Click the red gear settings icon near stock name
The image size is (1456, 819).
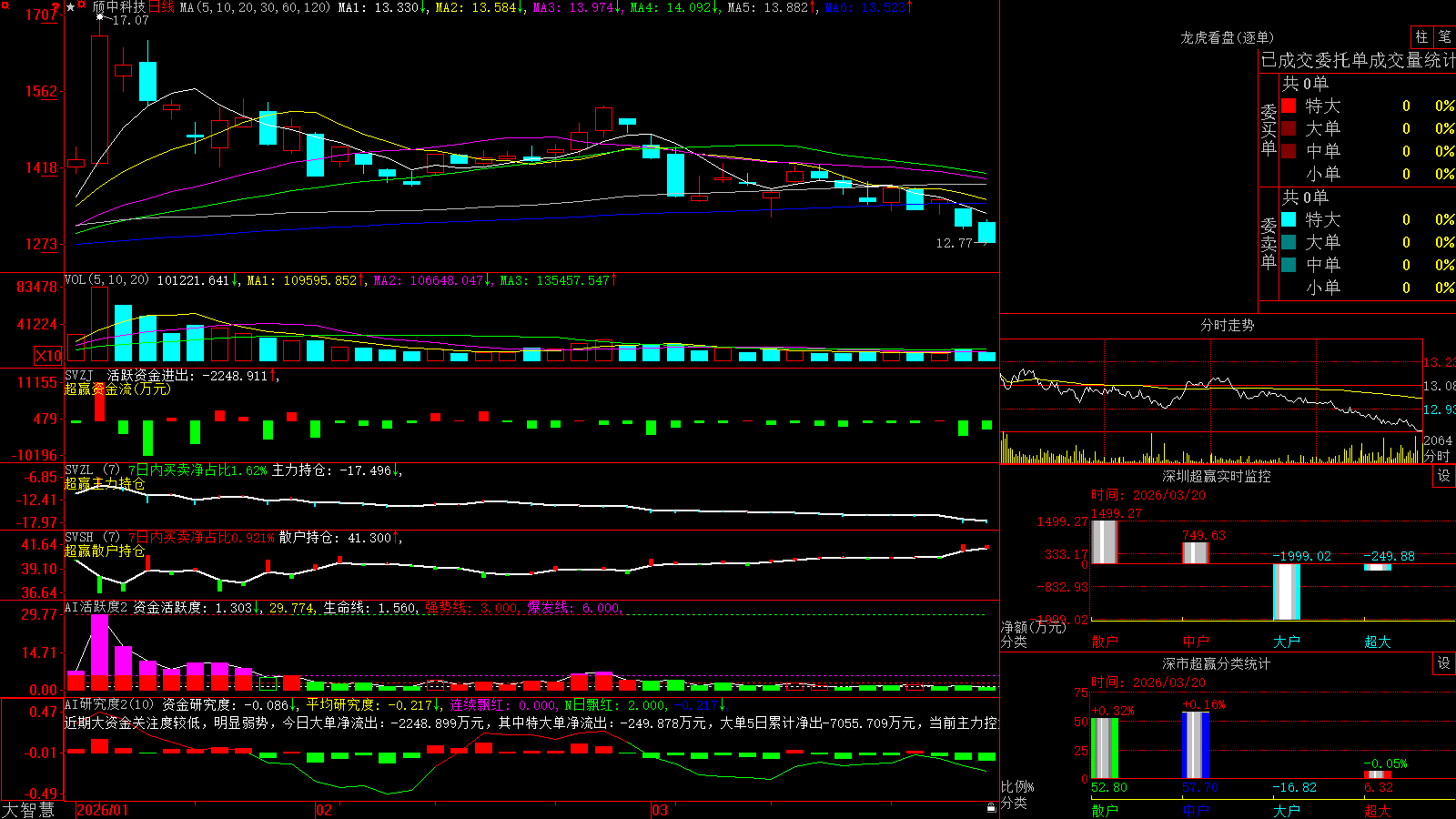coord(81,5)
